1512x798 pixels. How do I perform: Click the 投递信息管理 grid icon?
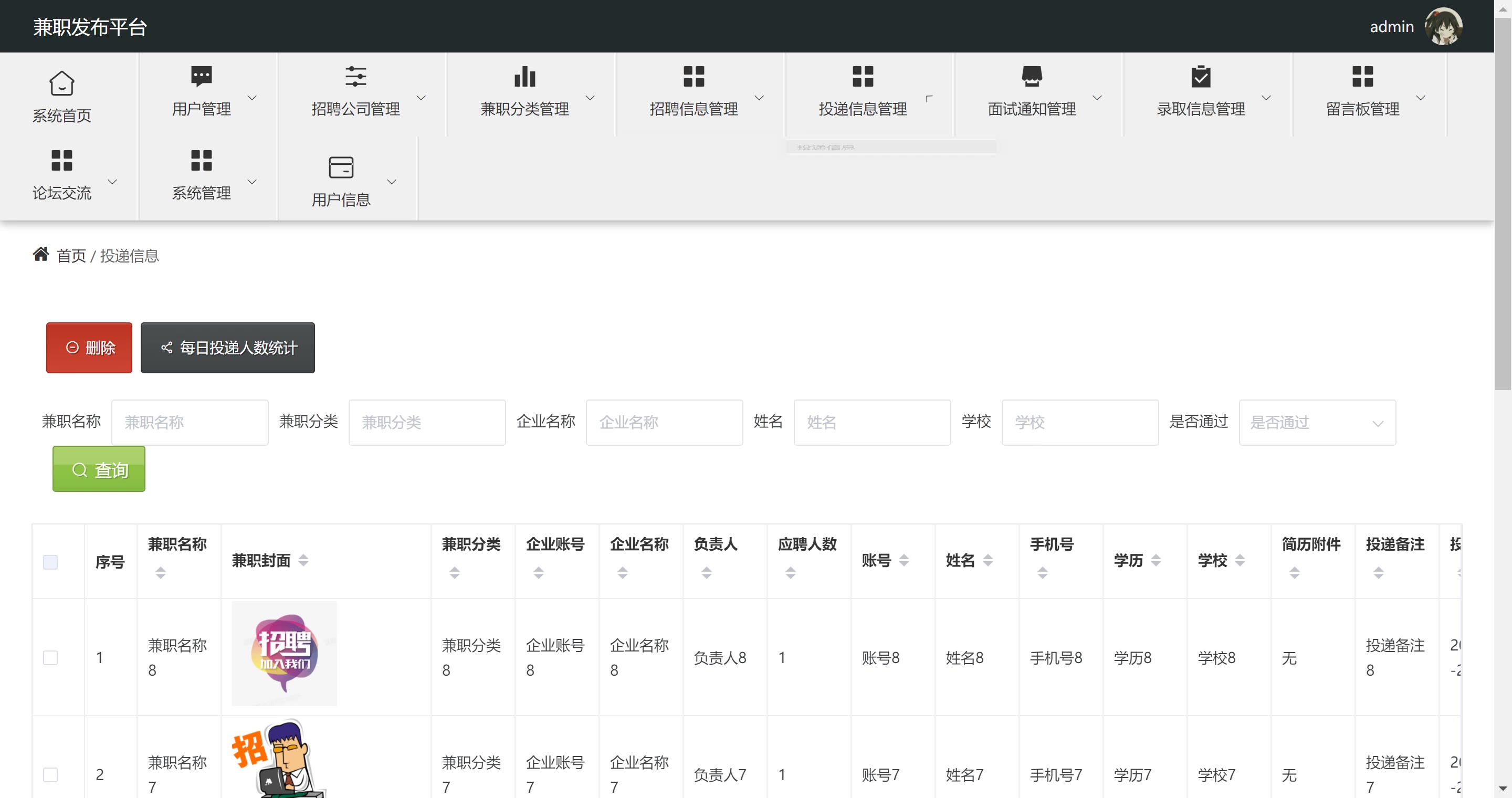pos(863,76)
